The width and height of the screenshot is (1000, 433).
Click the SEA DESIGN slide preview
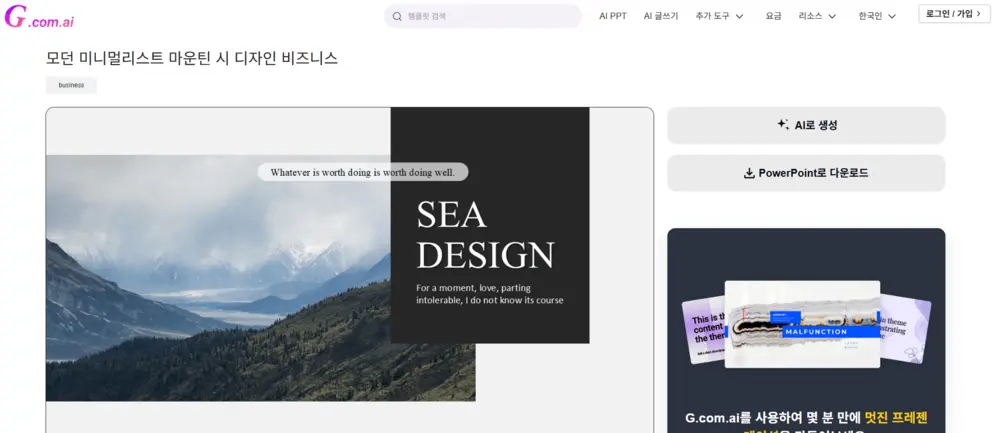point(349,270)
